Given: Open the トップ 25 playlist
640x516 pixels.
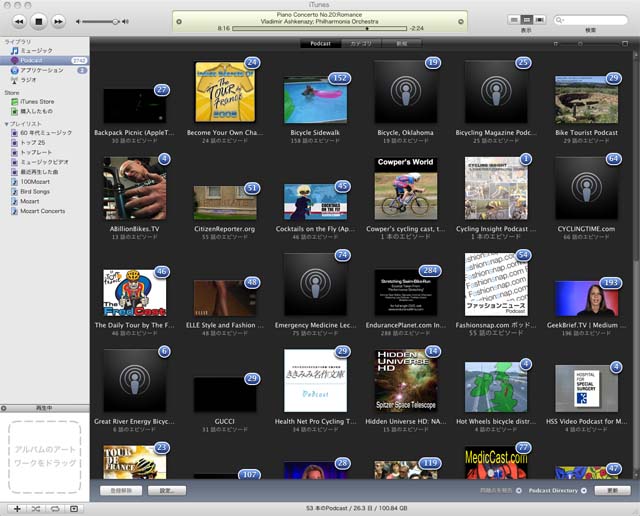Looking at the screenshot, I should coord(45,142).
